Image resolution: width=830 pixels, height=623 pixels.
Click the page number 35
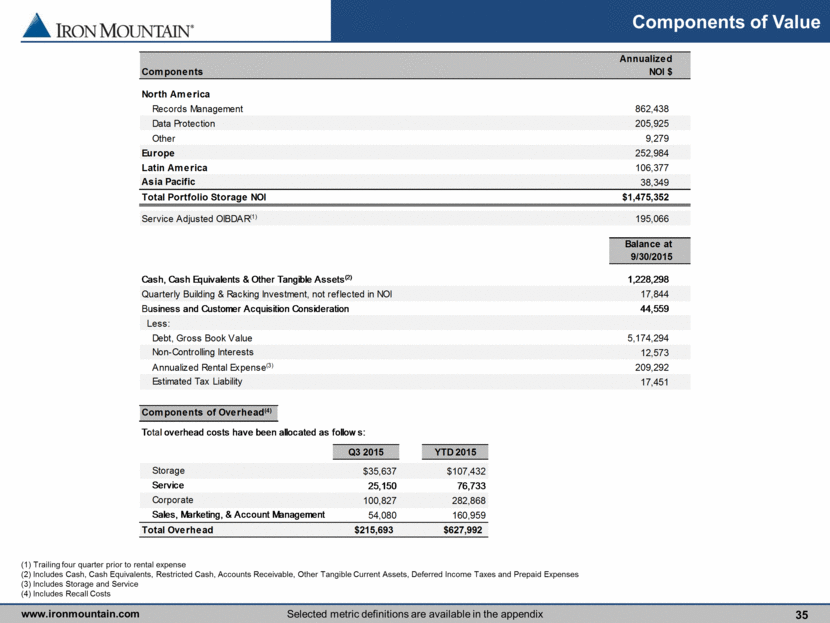point(800,613)
